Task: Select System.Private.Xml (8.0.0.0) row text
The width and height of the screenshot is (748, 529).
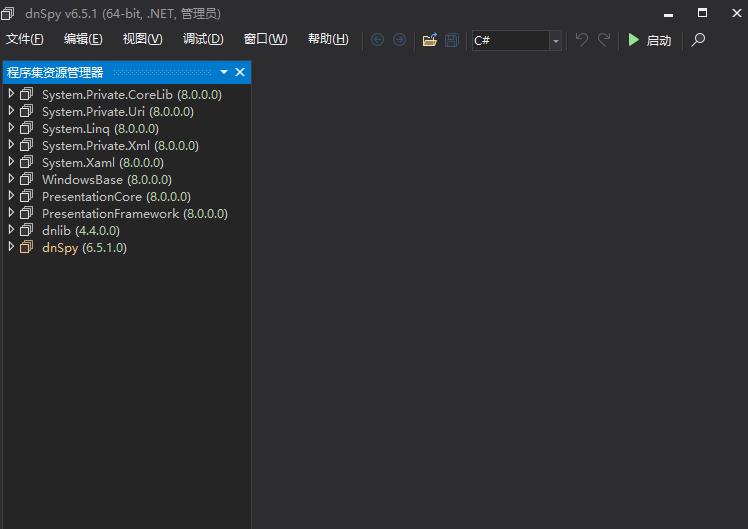Action: point(120,145)
